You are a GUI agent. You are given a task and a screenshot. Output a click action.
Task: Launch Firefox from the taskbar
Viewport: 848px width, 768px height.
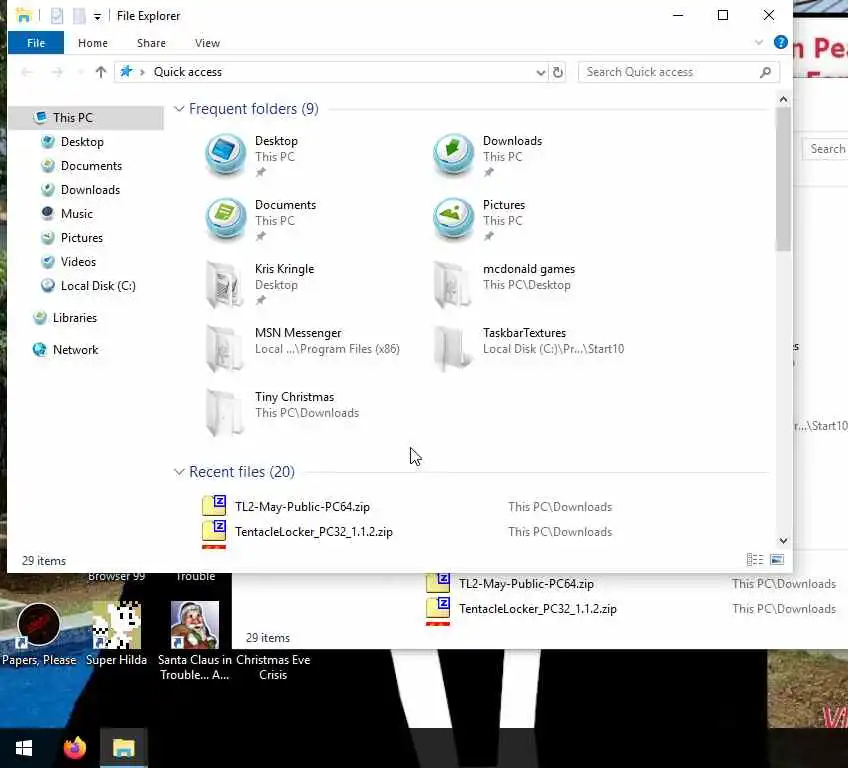75,749
